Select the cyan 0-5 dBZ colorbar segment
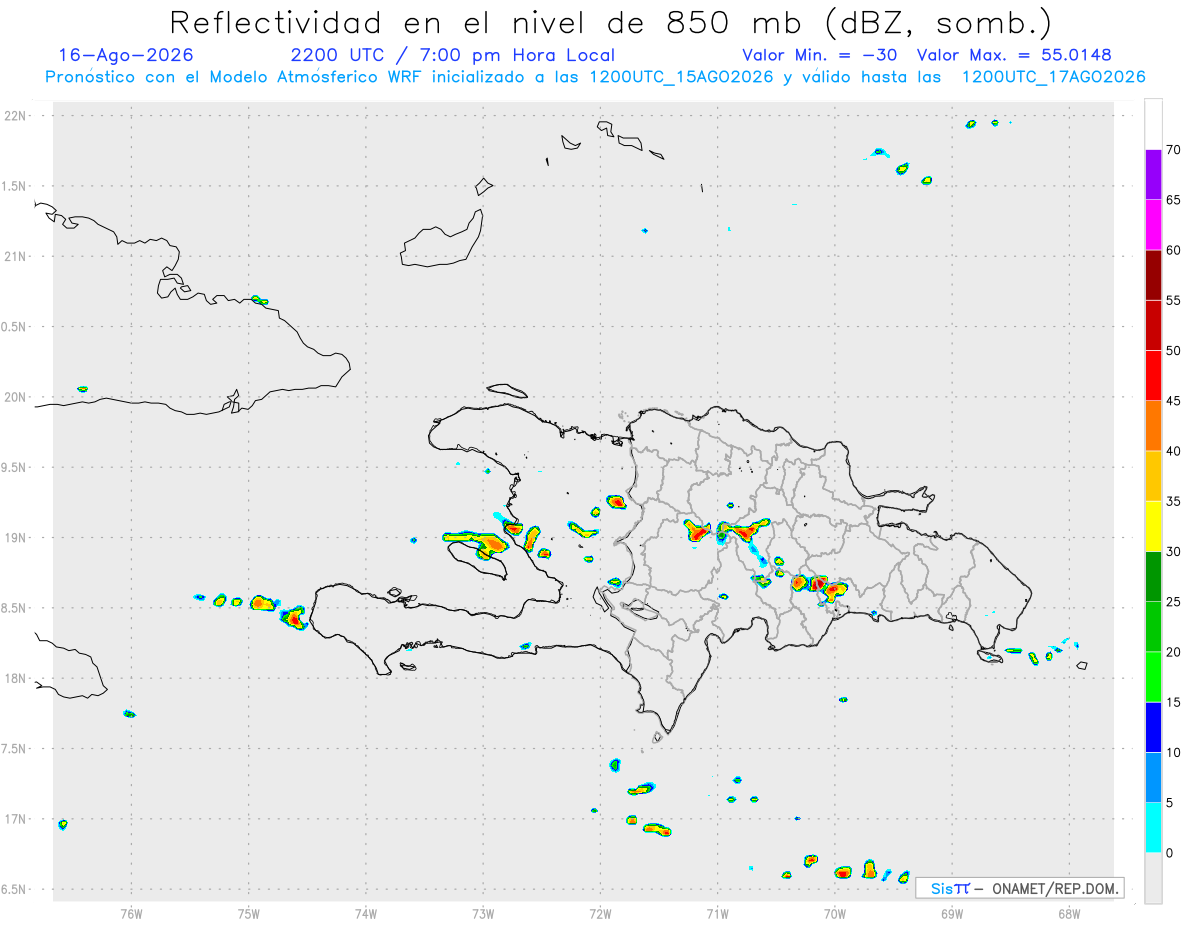 pyautogui.click(x=1153, y=828)
